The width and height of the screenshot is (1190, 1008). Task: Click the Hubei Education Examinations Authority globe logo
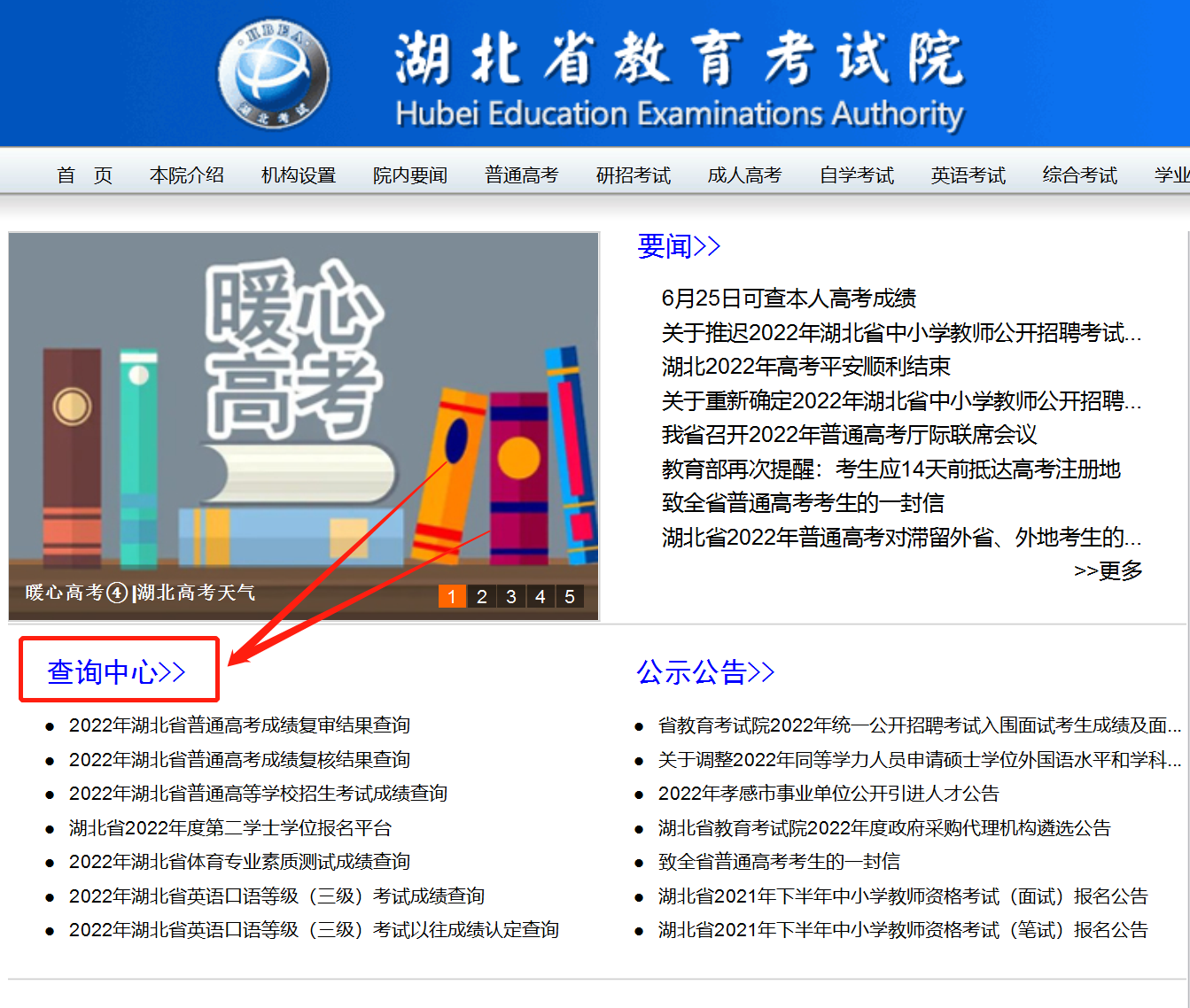pos(274,74)
